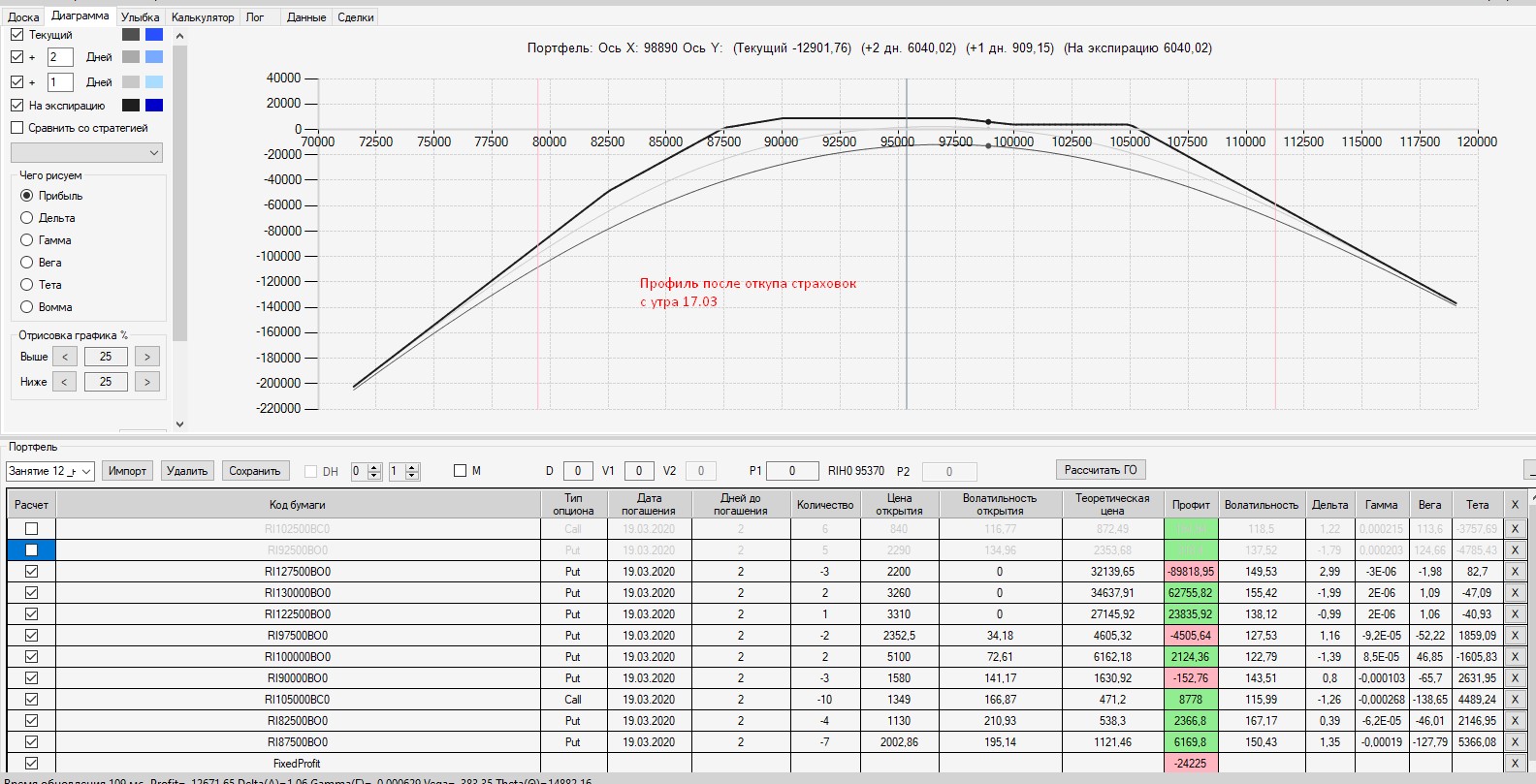This screenshot has height=784, width=1536.
Task: Open the 'Лог' tab
Action: tap(255, 17)
